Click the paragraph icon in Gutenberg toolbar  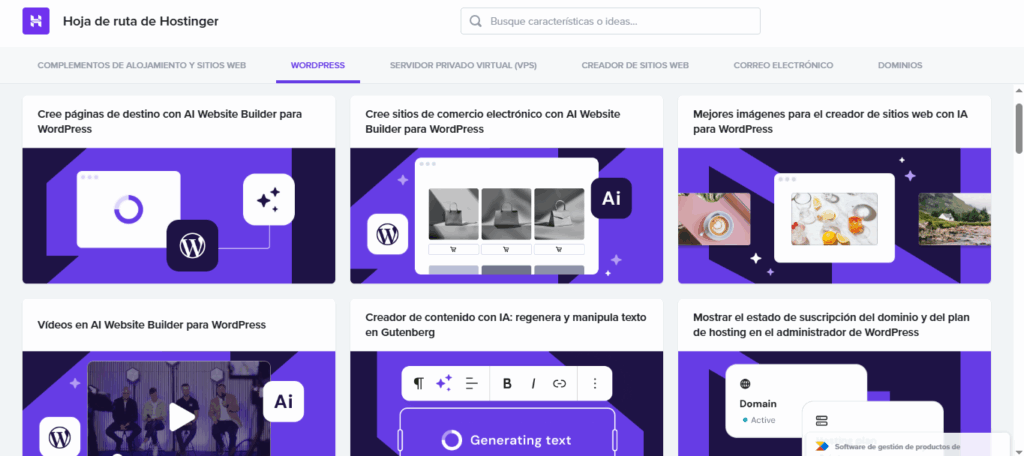419,383
